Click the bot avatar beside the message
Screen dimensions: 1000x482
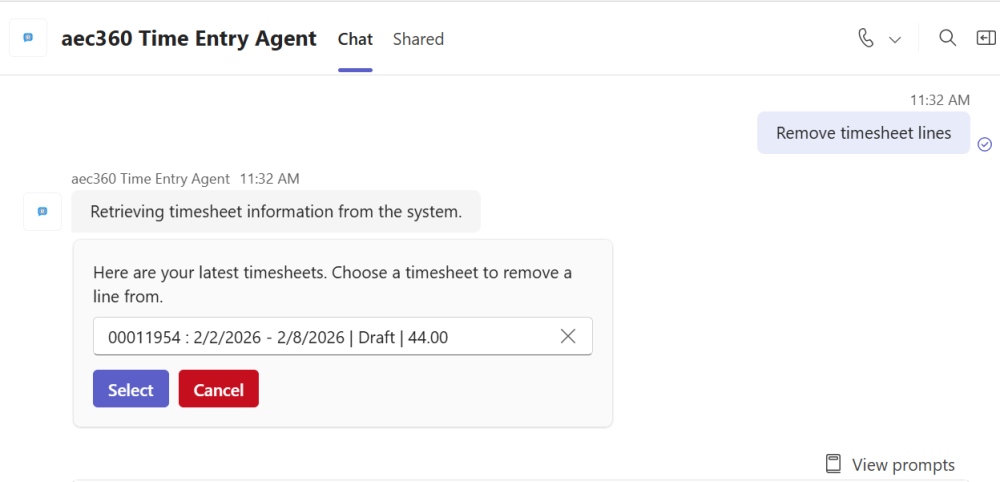coord(42,211)
